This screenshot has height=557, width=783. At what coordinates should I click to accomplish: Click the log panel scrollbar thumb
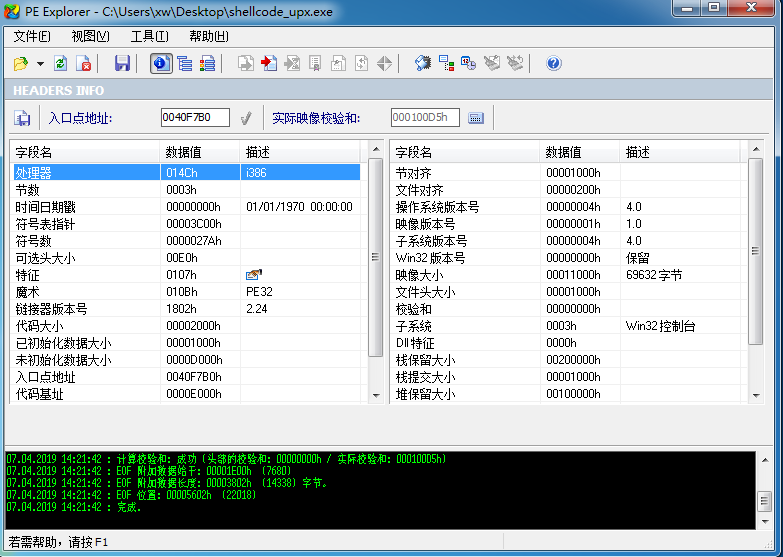point(765,501)
